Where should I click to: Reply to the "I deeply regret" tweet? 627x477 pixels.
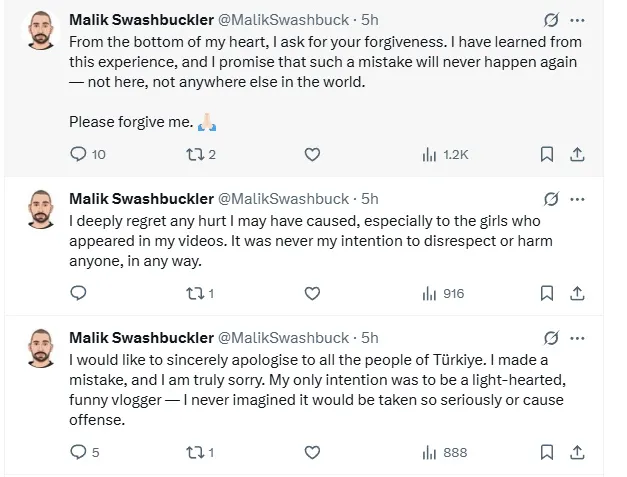(80, 293)
